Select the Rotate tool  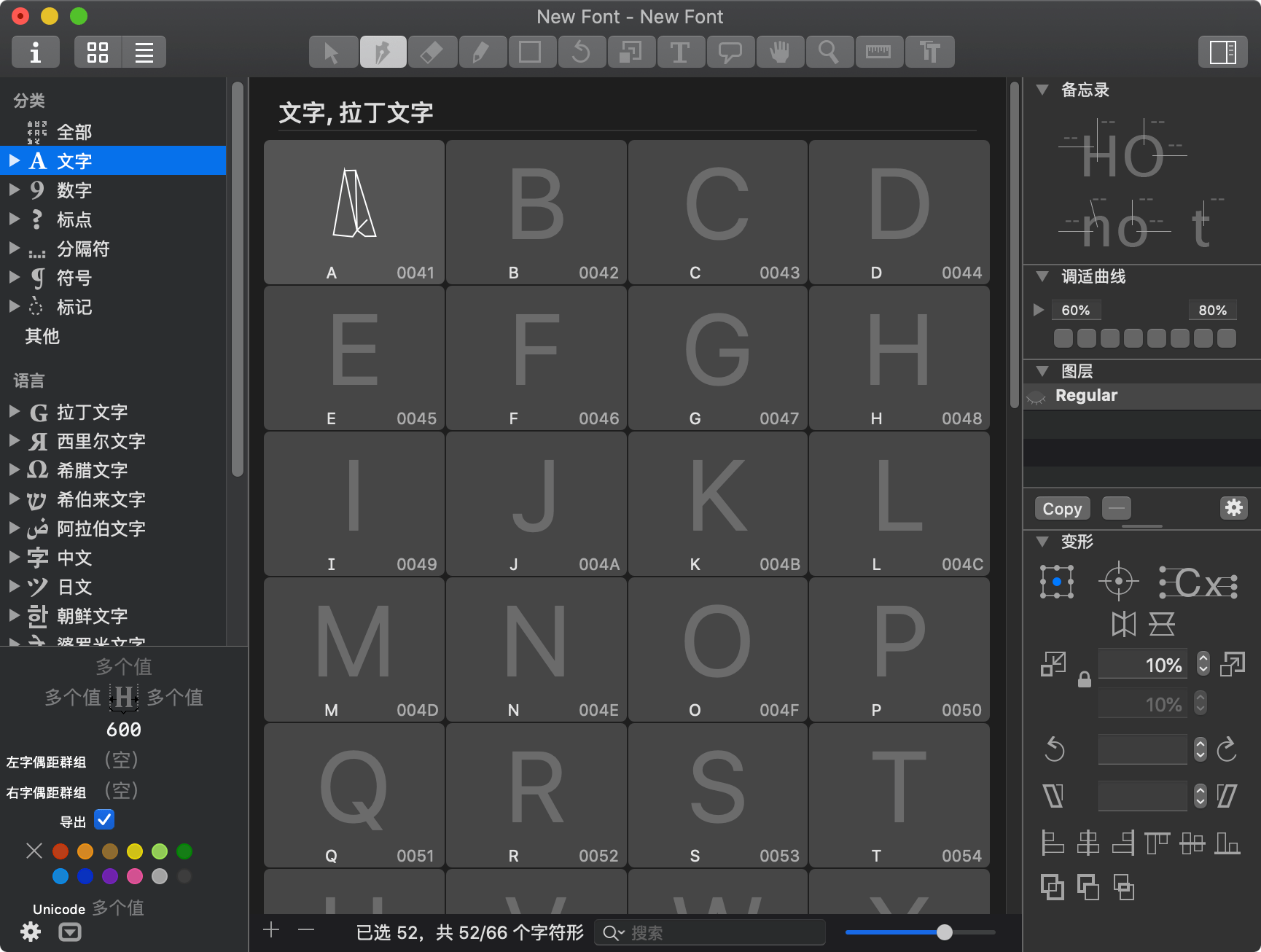pyautogui.click(x=581, y=52)
